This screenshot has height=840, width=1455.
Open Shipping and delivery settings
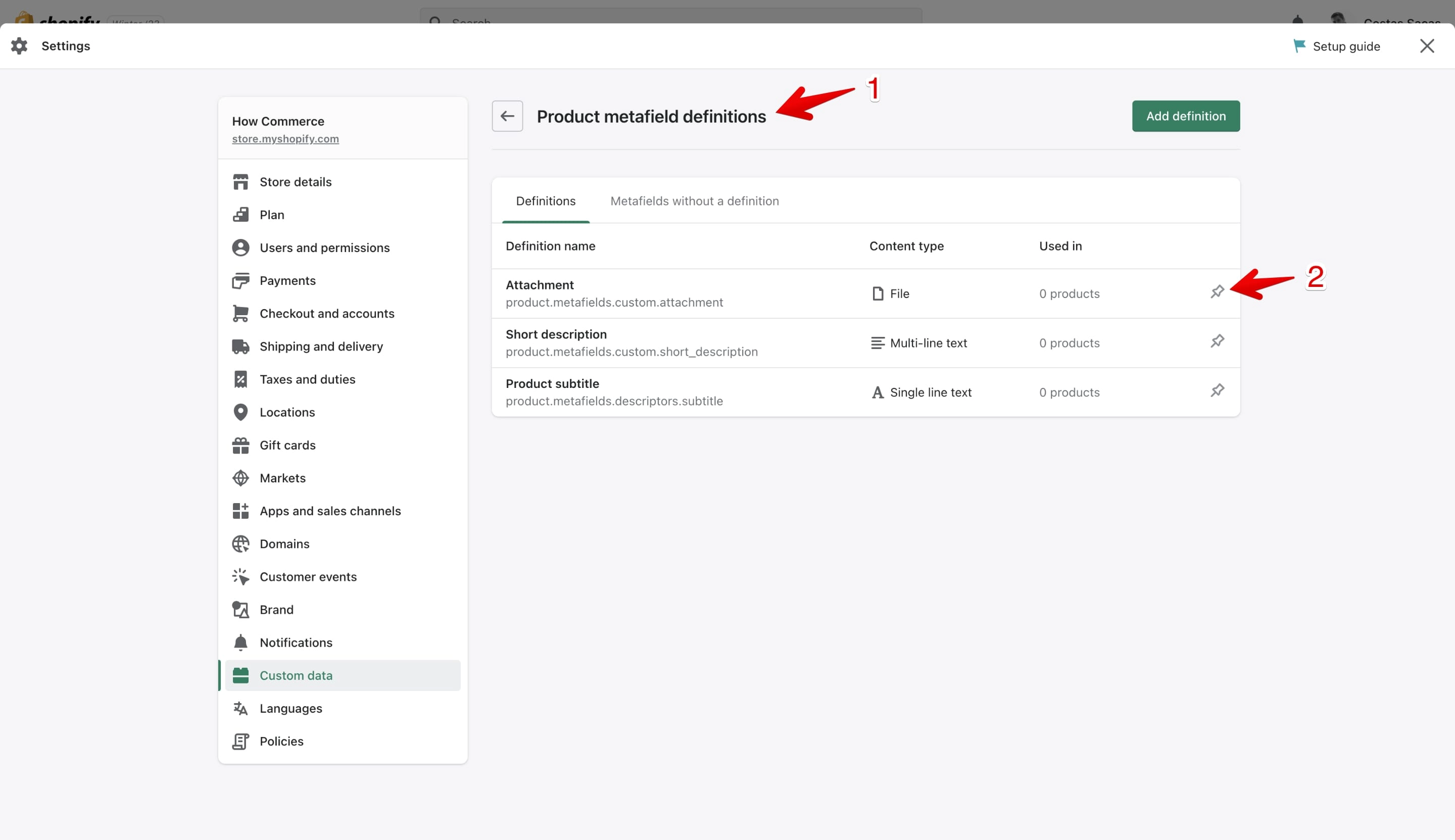(343, 346)
